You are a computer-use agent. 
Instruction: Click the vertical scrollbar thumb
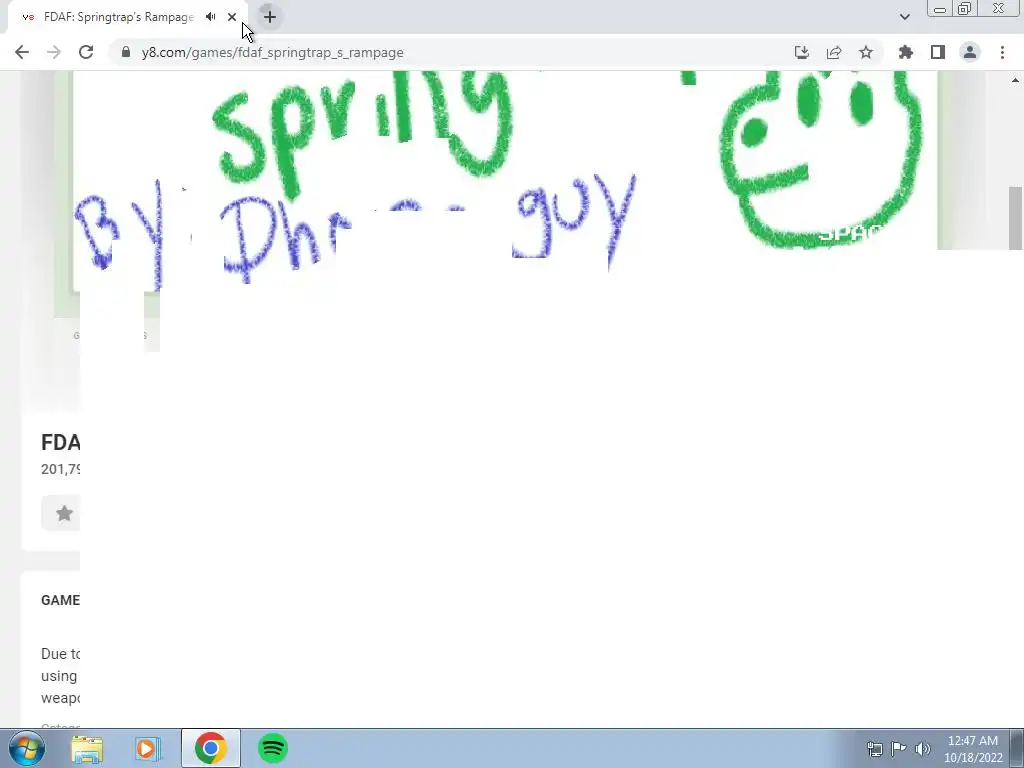(1016, 218)
